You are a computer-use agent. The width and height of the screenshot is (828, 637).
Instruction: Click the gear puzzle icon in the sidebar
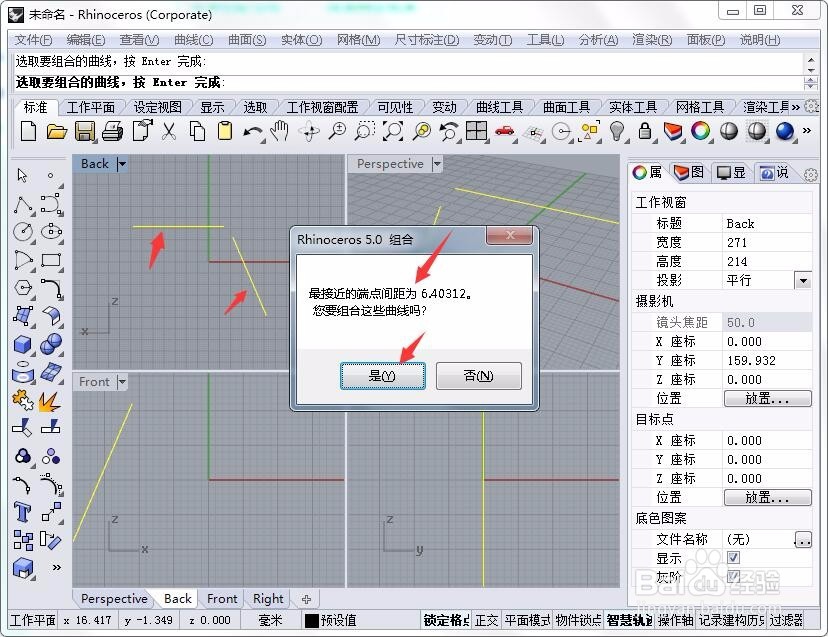pos(22,400)
